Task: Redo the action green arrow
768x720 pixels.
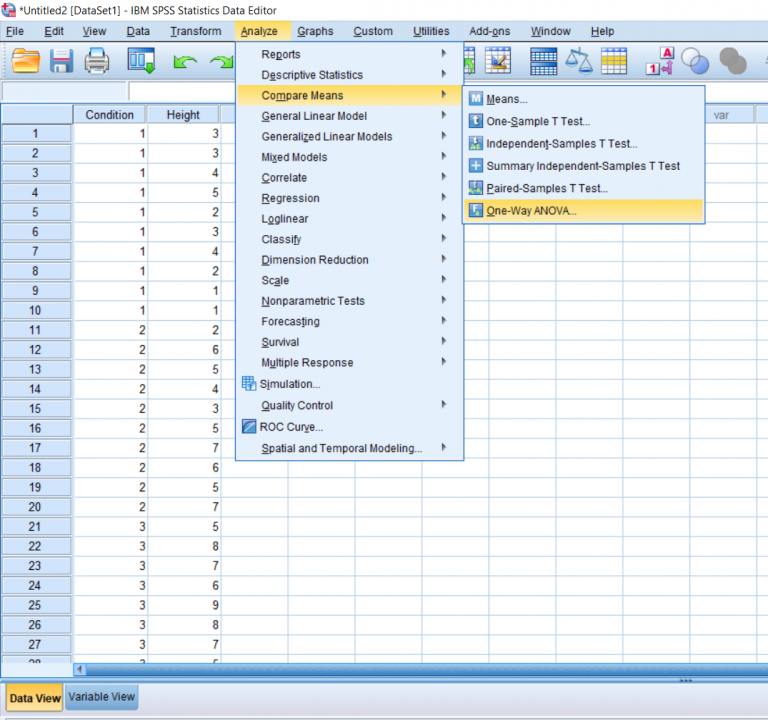Action: (221, 62)
